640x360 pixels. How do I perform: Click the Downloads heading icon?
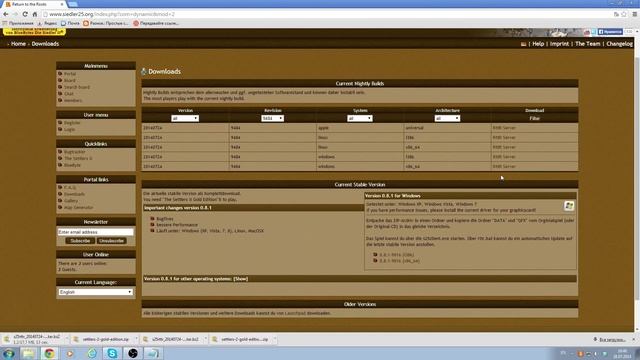coord(144,71)
